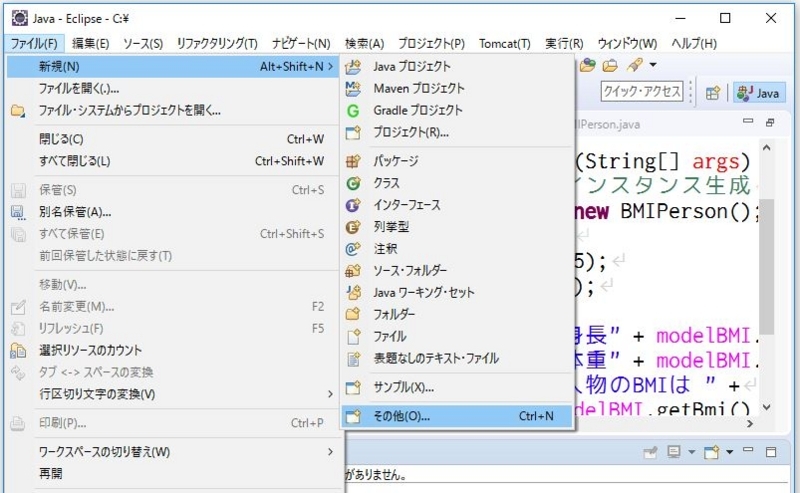Open the dropdown arrow after the pencil toolbar icon
This screenshot has height=493, width=800.
pyautogui.click(x=653, y=65)
